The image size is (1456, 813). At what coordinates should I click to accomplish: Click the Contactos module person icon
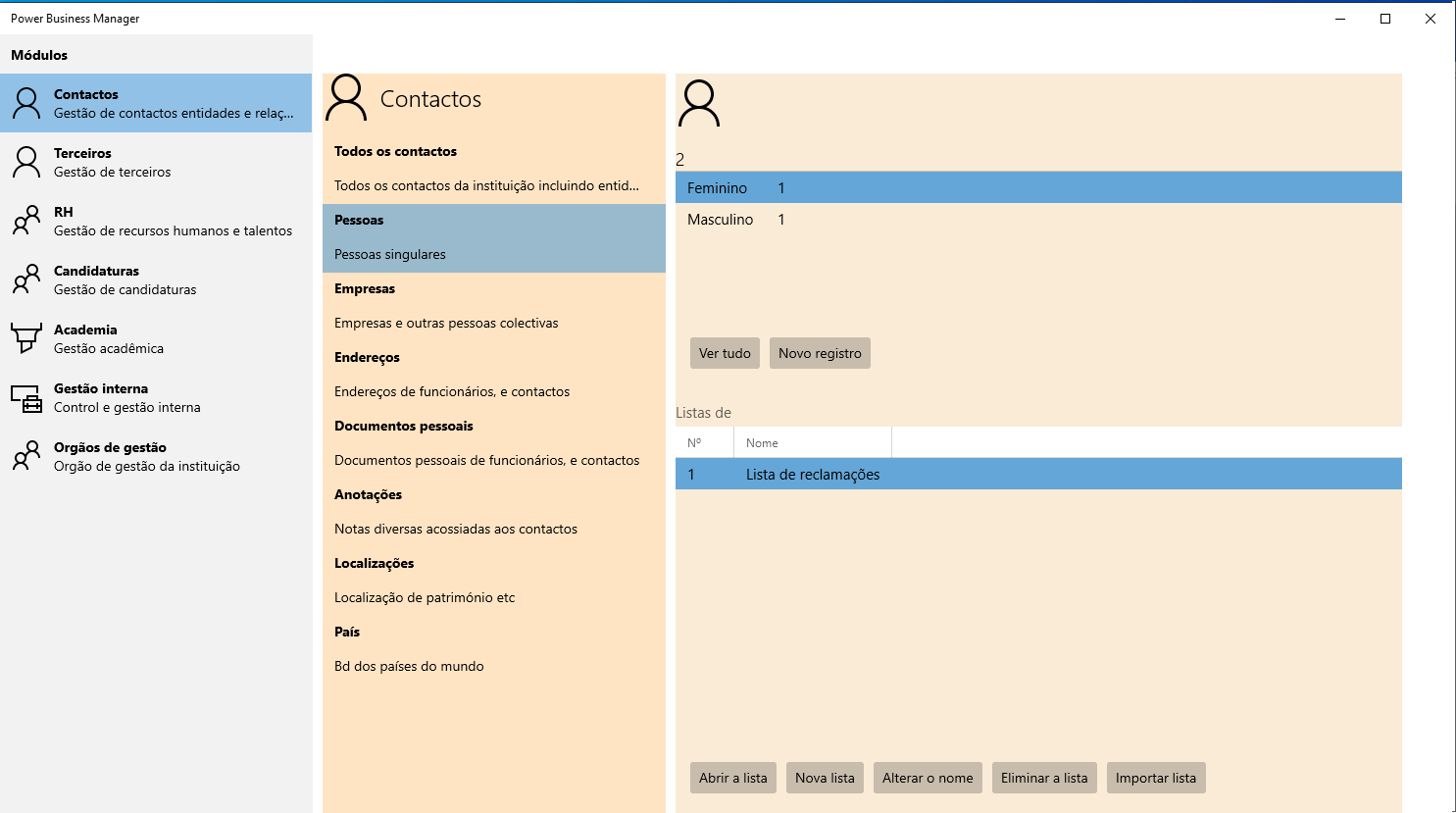click(26, 103)
